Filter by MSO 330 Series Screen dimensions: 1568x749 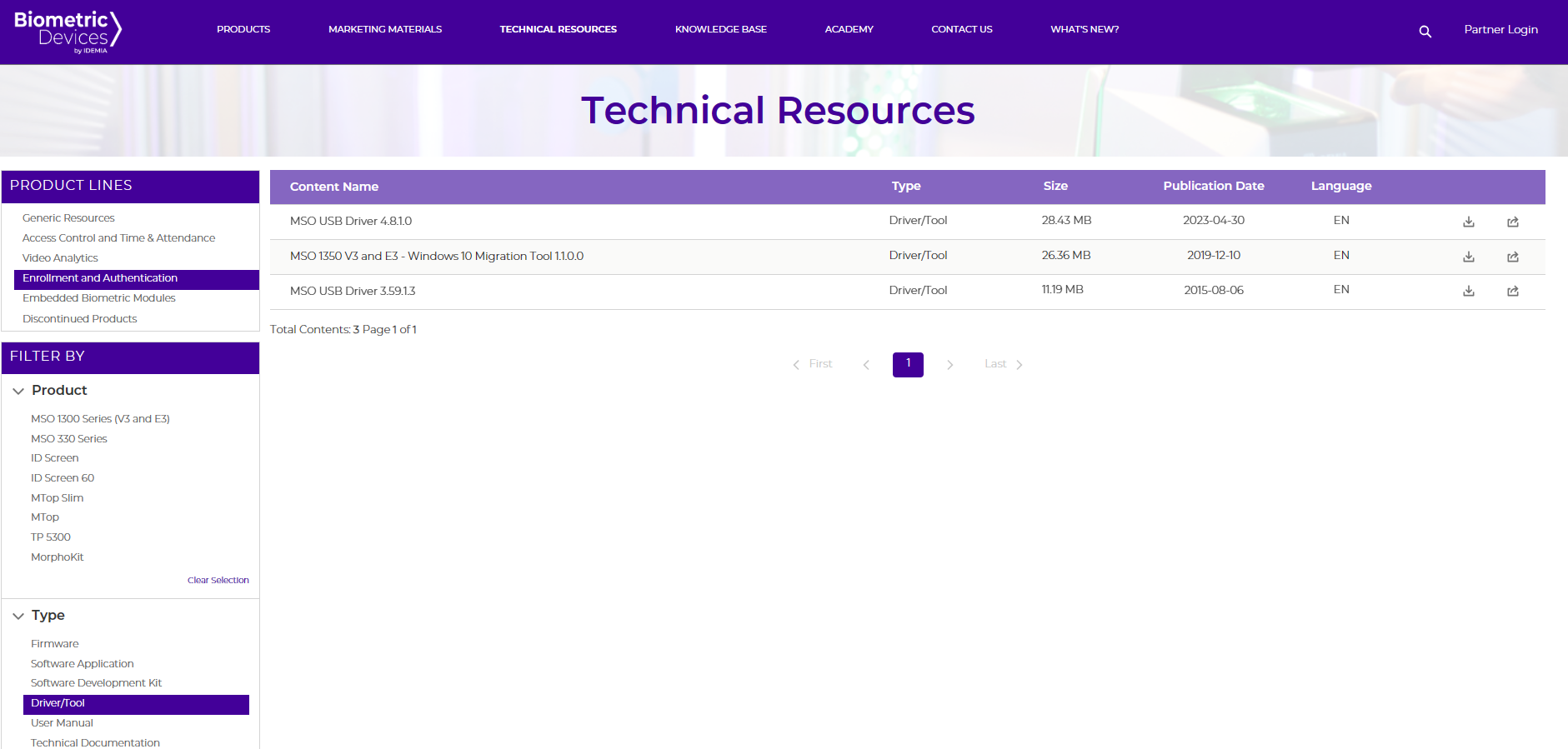[69, 439]
